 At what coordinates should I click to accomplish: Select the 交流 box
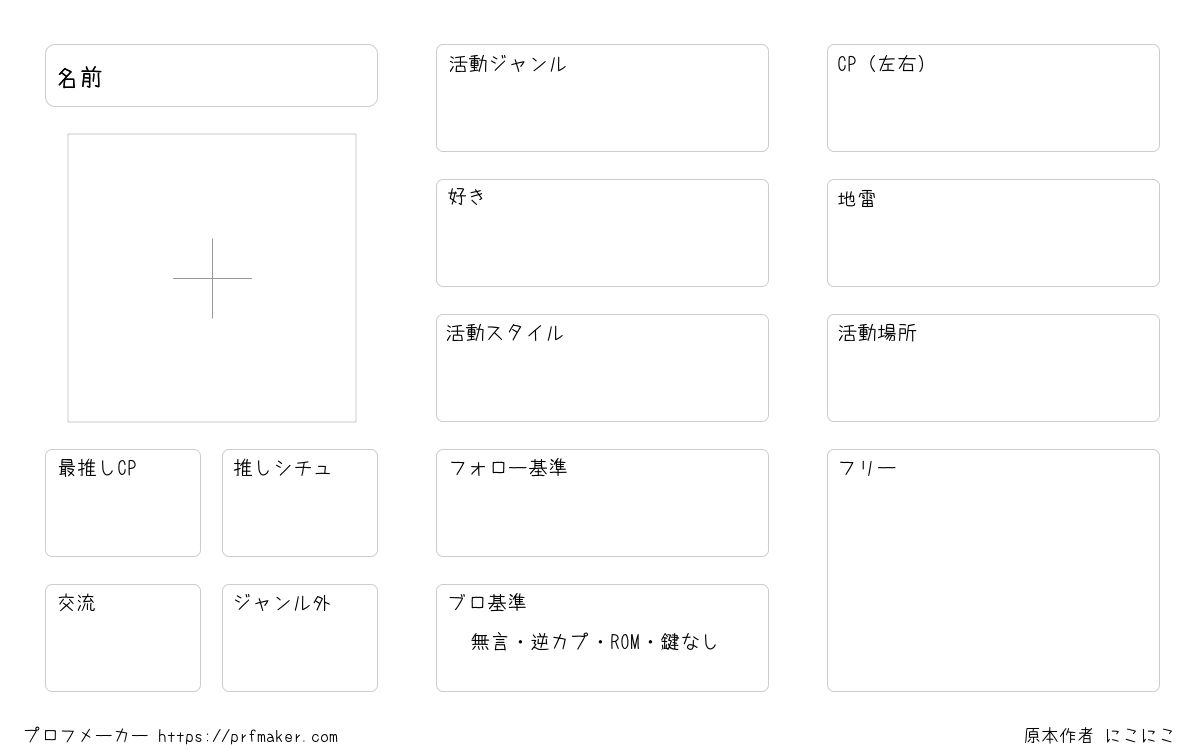[123, 638]
